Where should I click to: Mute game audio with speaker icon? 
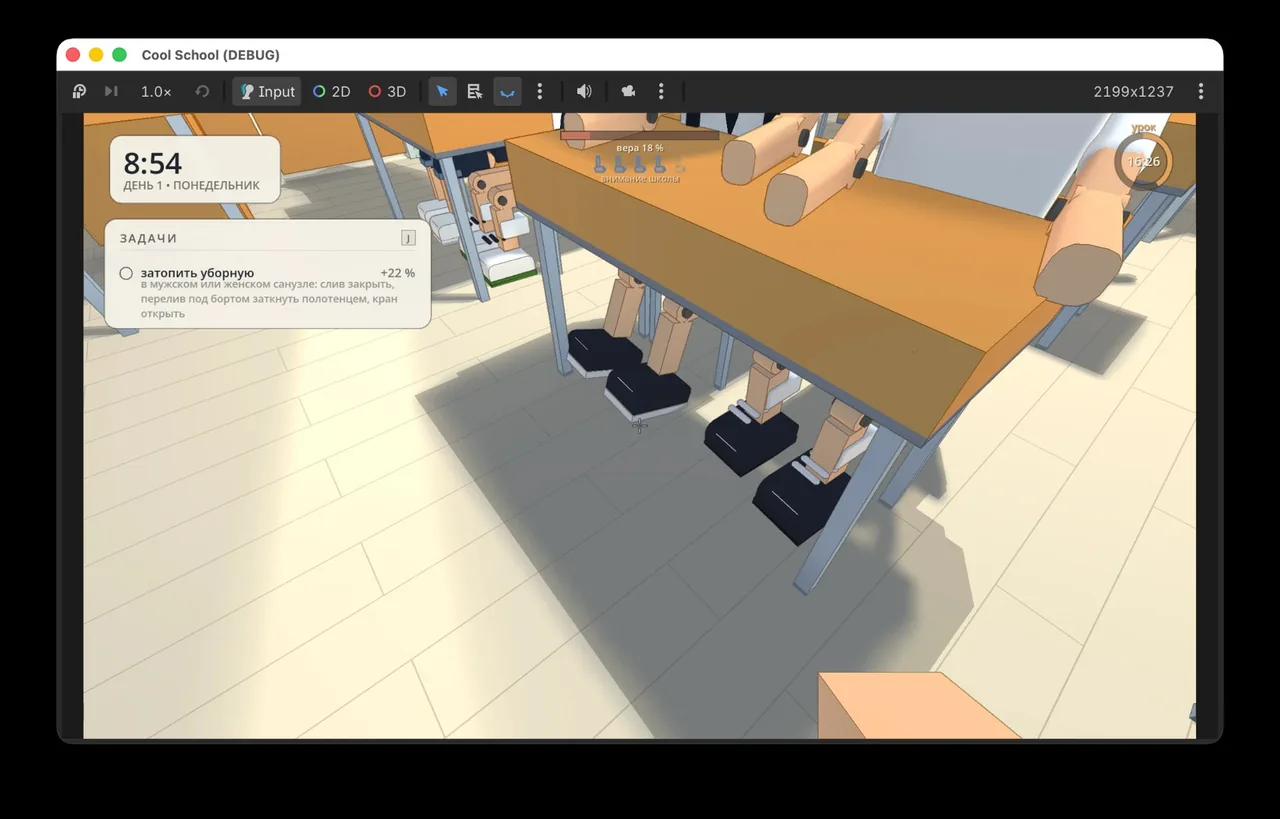tap(584, 91)
